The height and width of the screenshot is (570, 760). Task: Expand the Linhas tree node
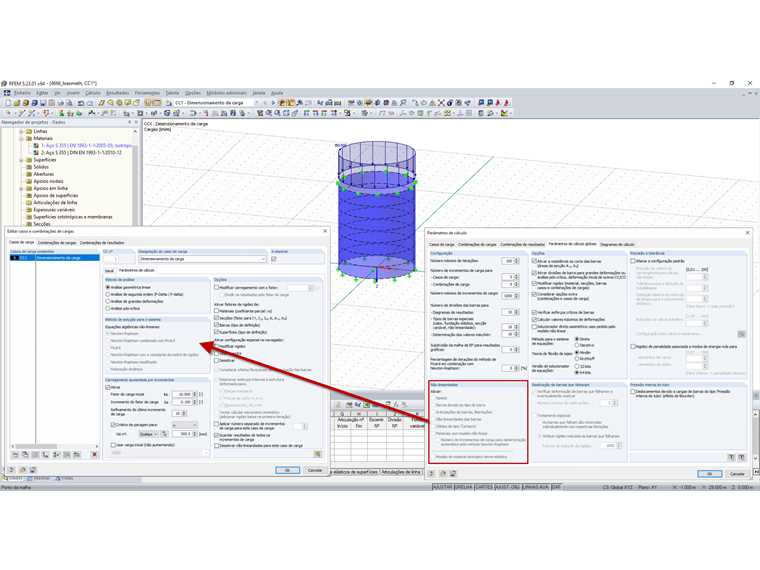click(21, 131)
